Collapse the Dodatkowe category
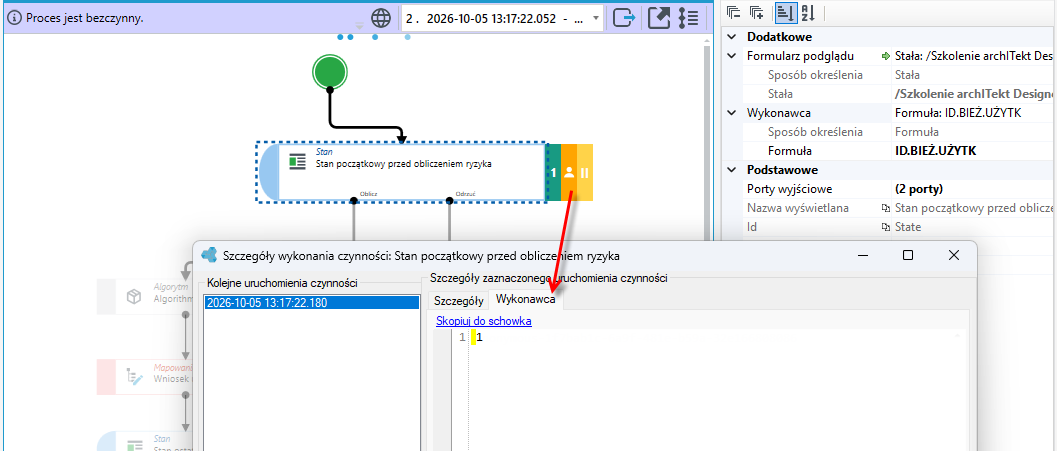Viewport: 1057px width, 451px height. point(732,37)
